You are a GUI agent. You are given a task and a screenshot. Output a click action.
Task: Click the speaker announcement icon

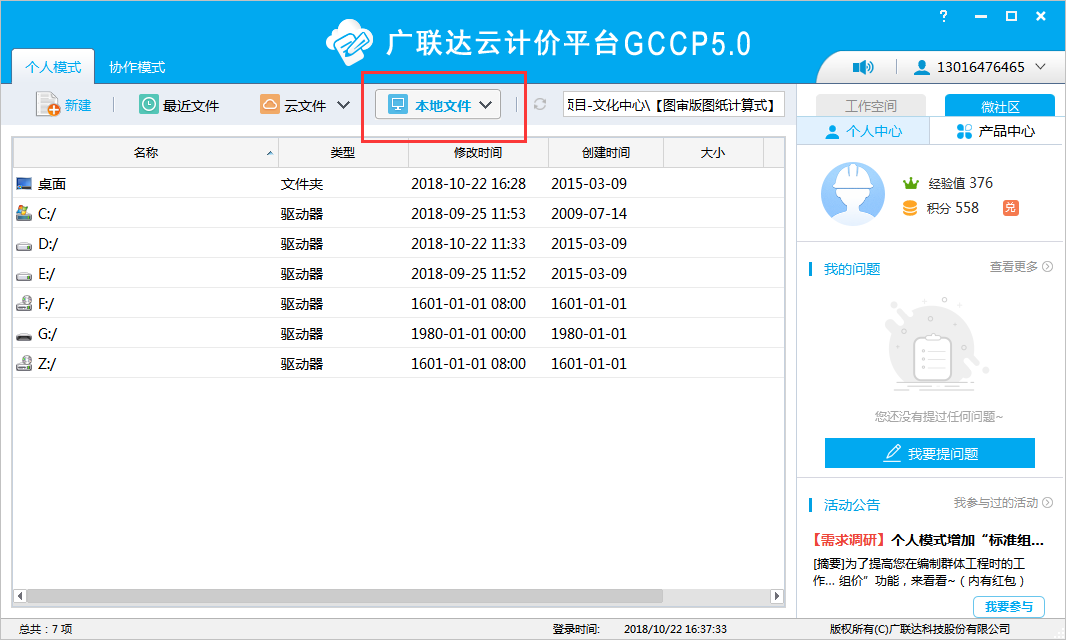pyautogui.click(x=863, y=67)
